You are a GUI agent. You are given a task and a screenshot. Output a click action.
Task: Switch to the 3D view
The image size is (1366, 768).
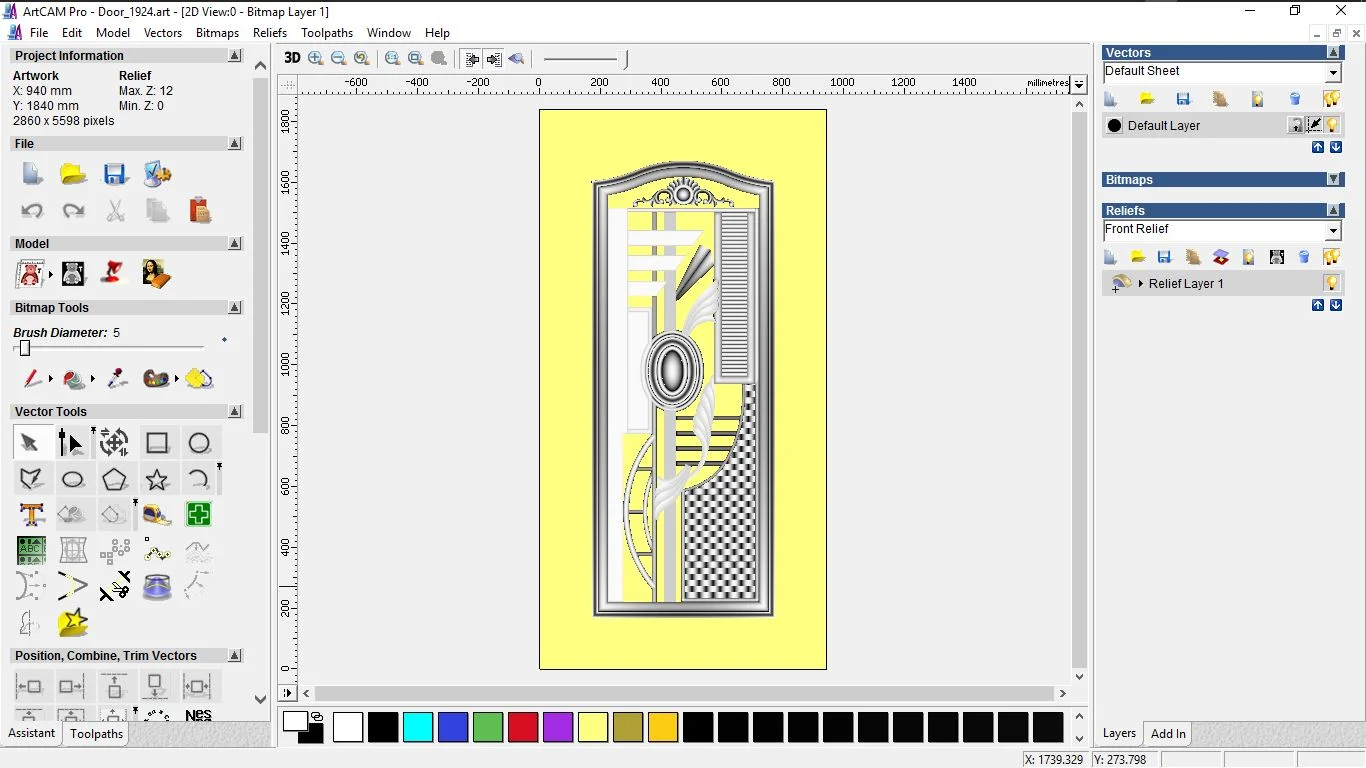tap(291, 58)
